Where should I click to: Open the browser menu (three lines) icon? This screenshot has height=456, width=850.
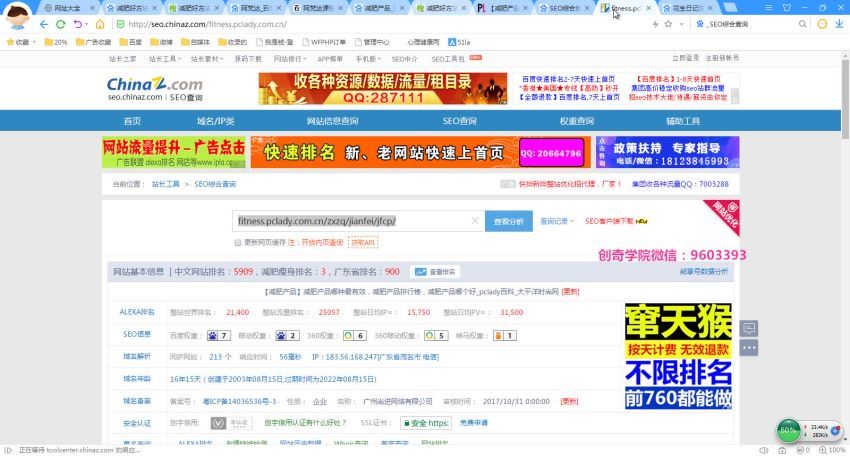(x=769, y=8)
